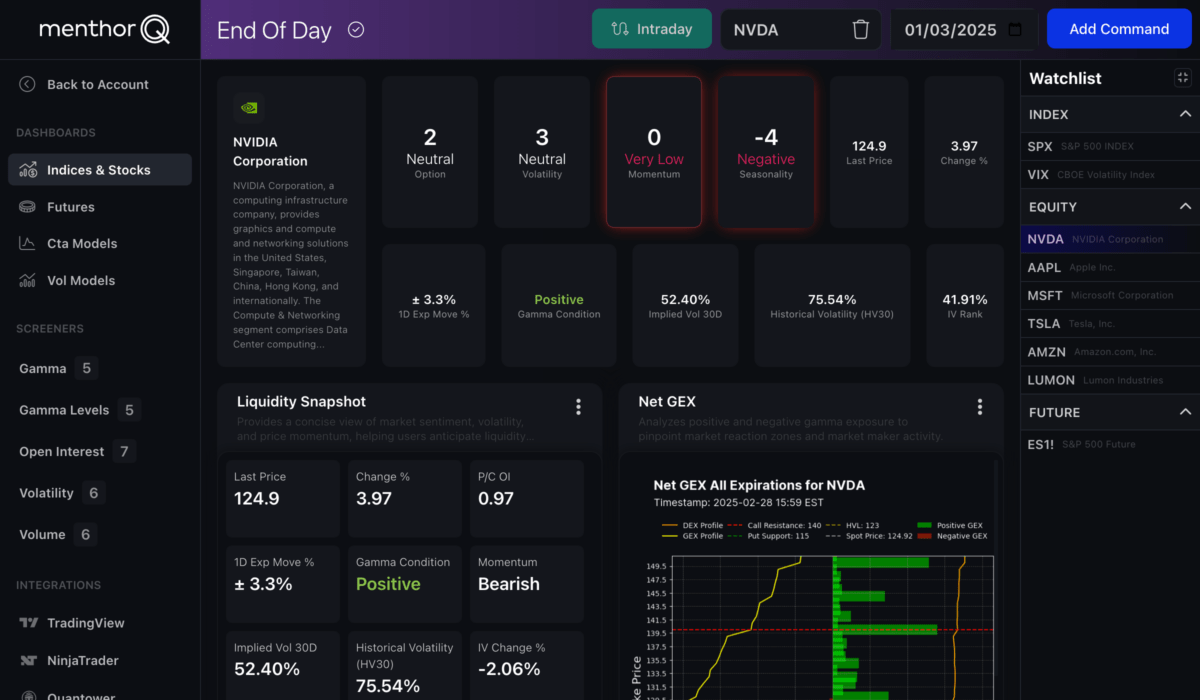Click the Back to Account arrow icon

[x=27, y=85]
